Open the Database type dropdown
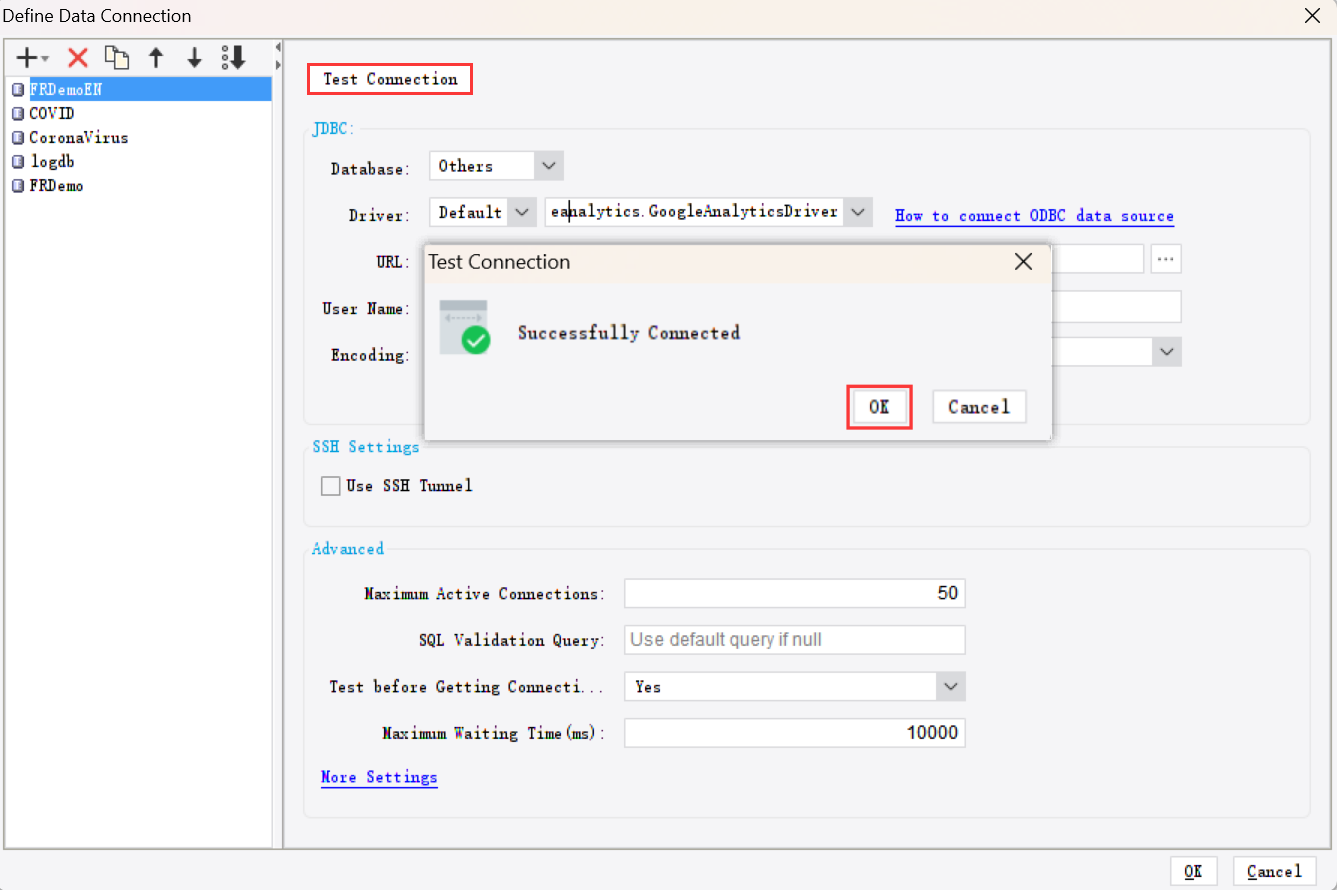 (547, 165)
